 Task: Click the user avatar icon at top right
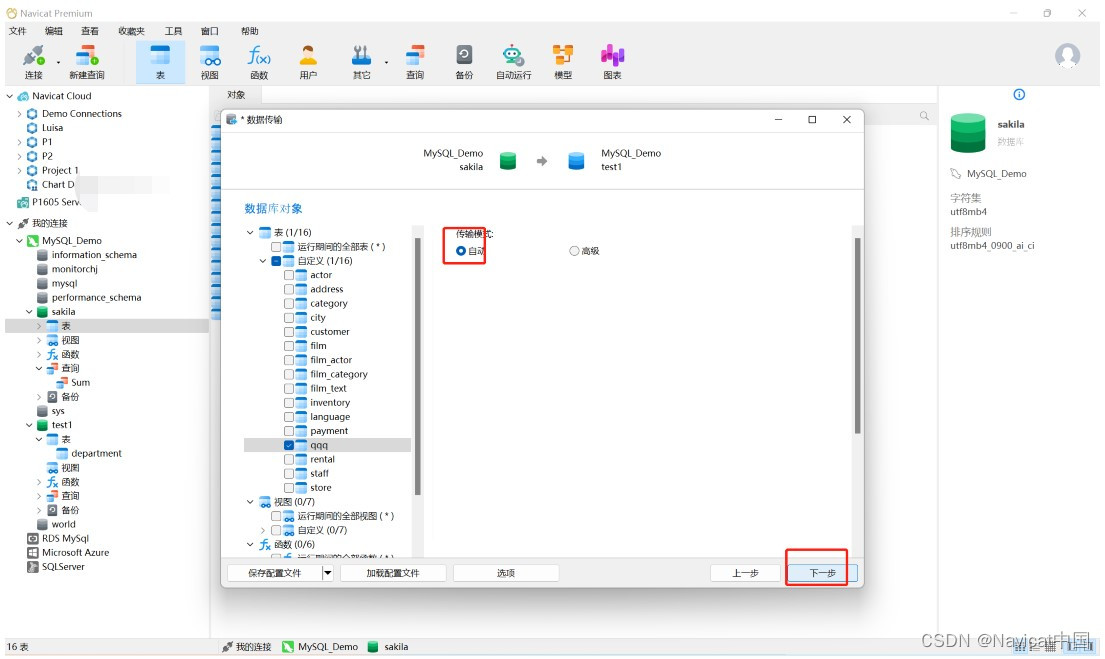tap(1067, 56)
